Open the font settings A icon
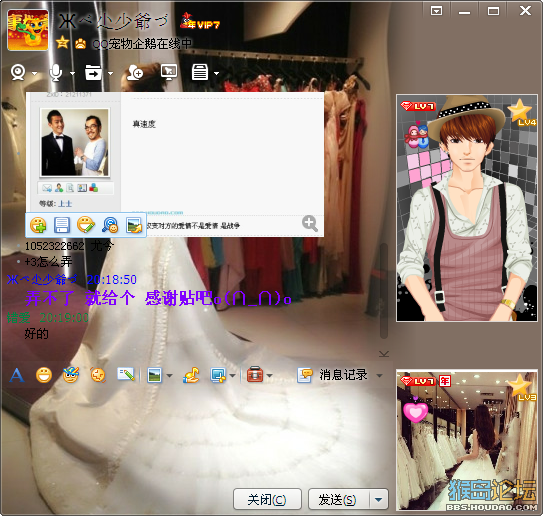The height and width of the screenshot is (516, 543). click(17, 375)
